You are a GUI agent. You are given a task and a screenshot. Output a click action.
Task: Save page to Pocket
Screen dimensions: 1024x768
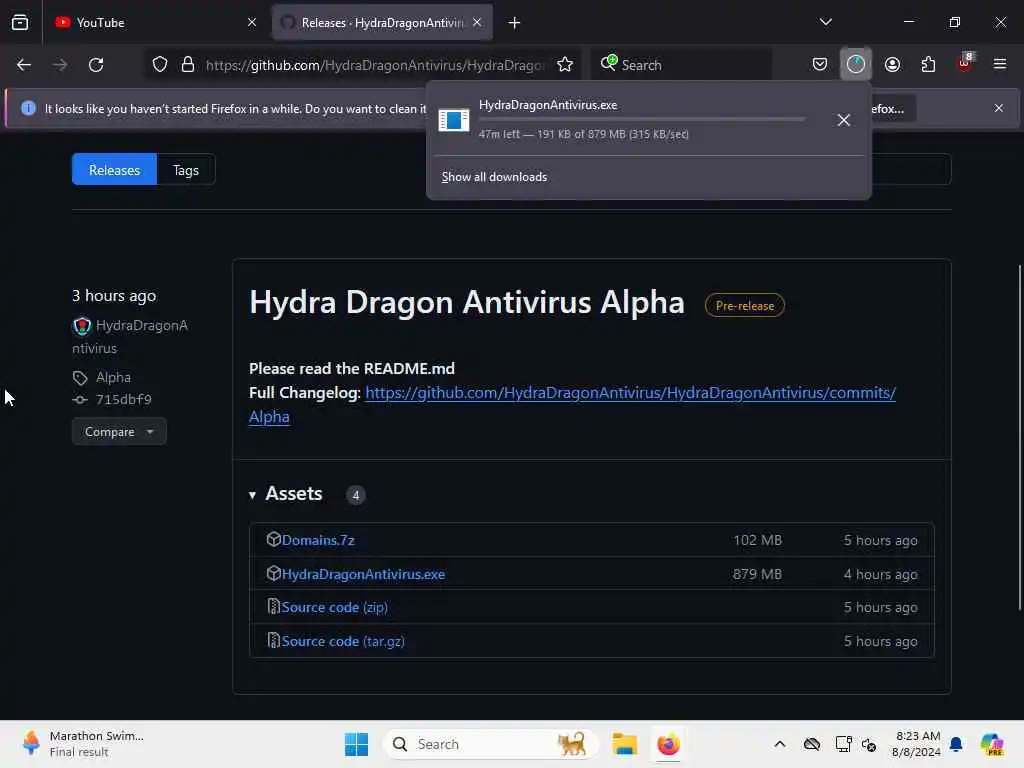pos(820,64)
